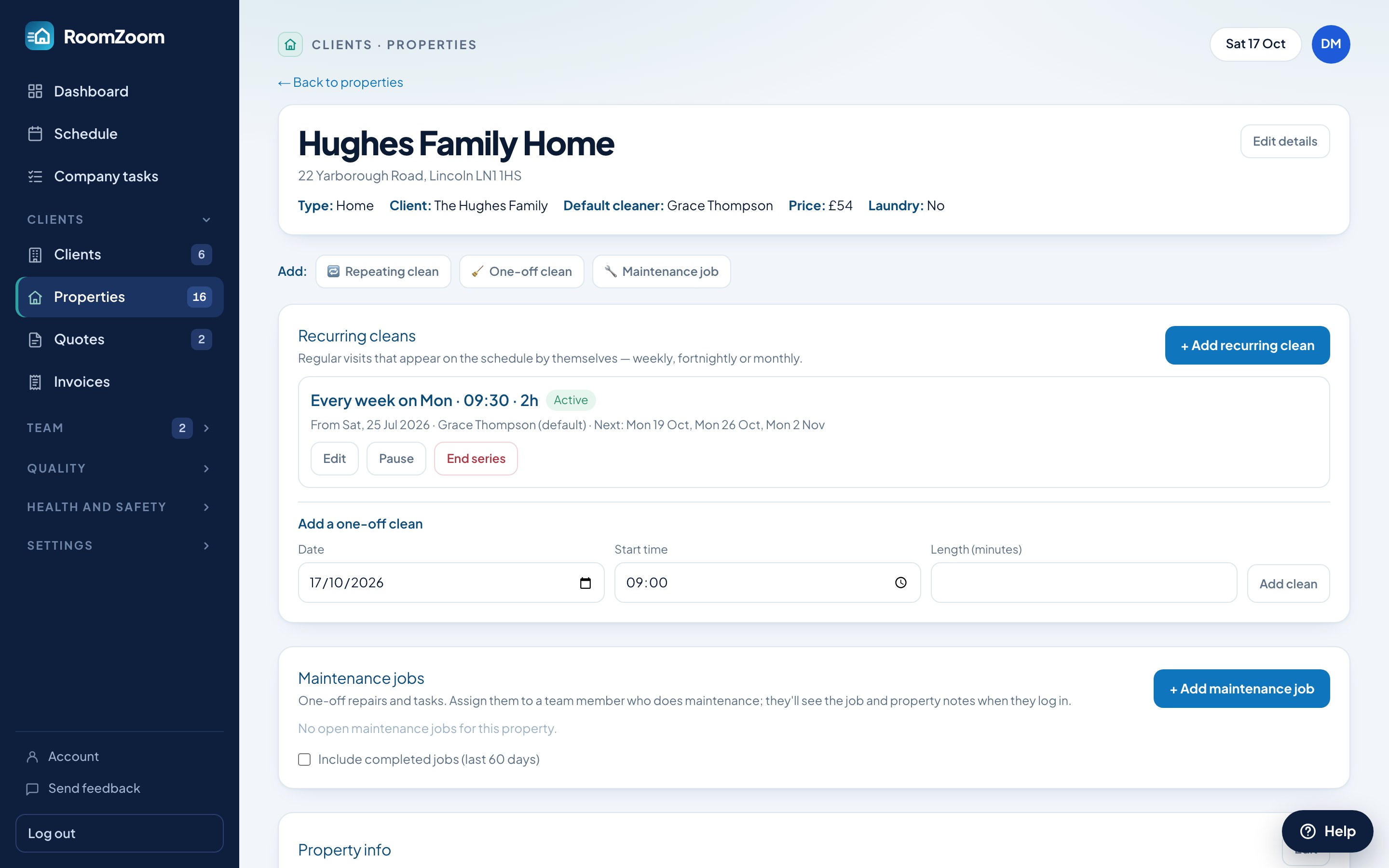Click the Length (minutes) field

[1084, 583]
